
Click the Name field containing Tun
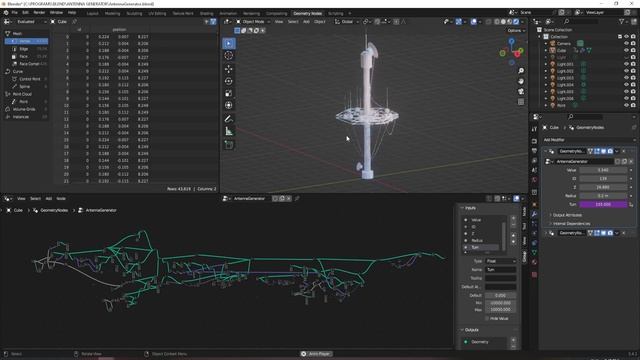pos(501,270)
